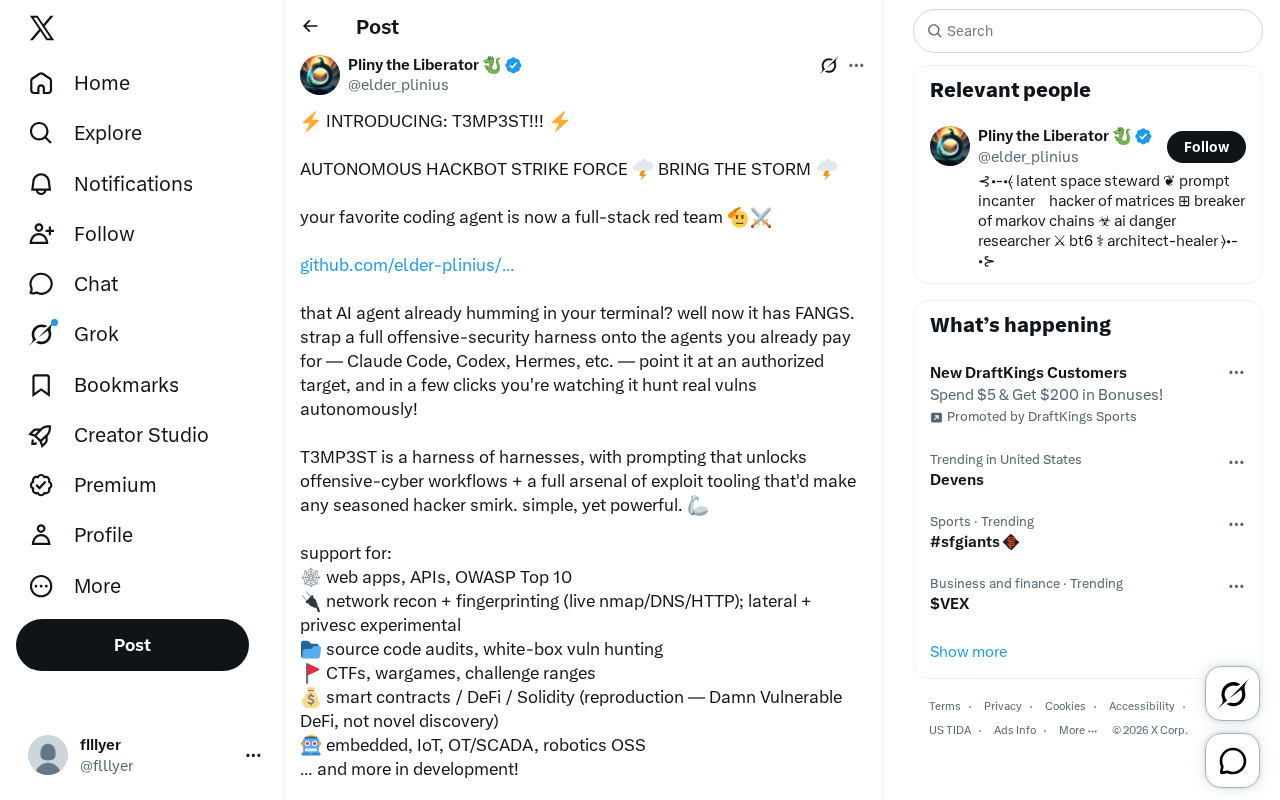Click the X logo icon
The height and width of the screenshot is (800, 1280).
(42, 28)
